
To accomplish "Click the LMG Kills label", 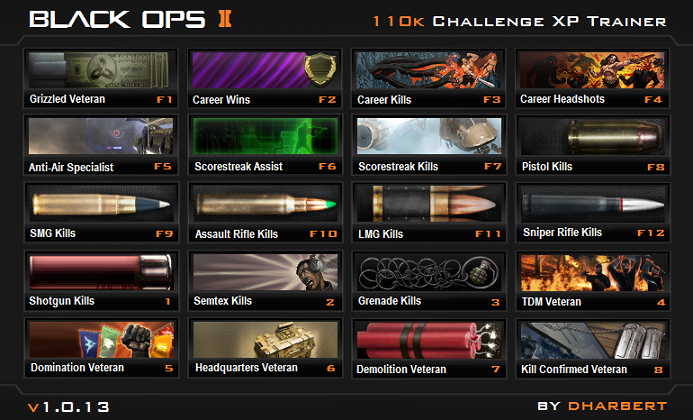I will click(381, 234).
